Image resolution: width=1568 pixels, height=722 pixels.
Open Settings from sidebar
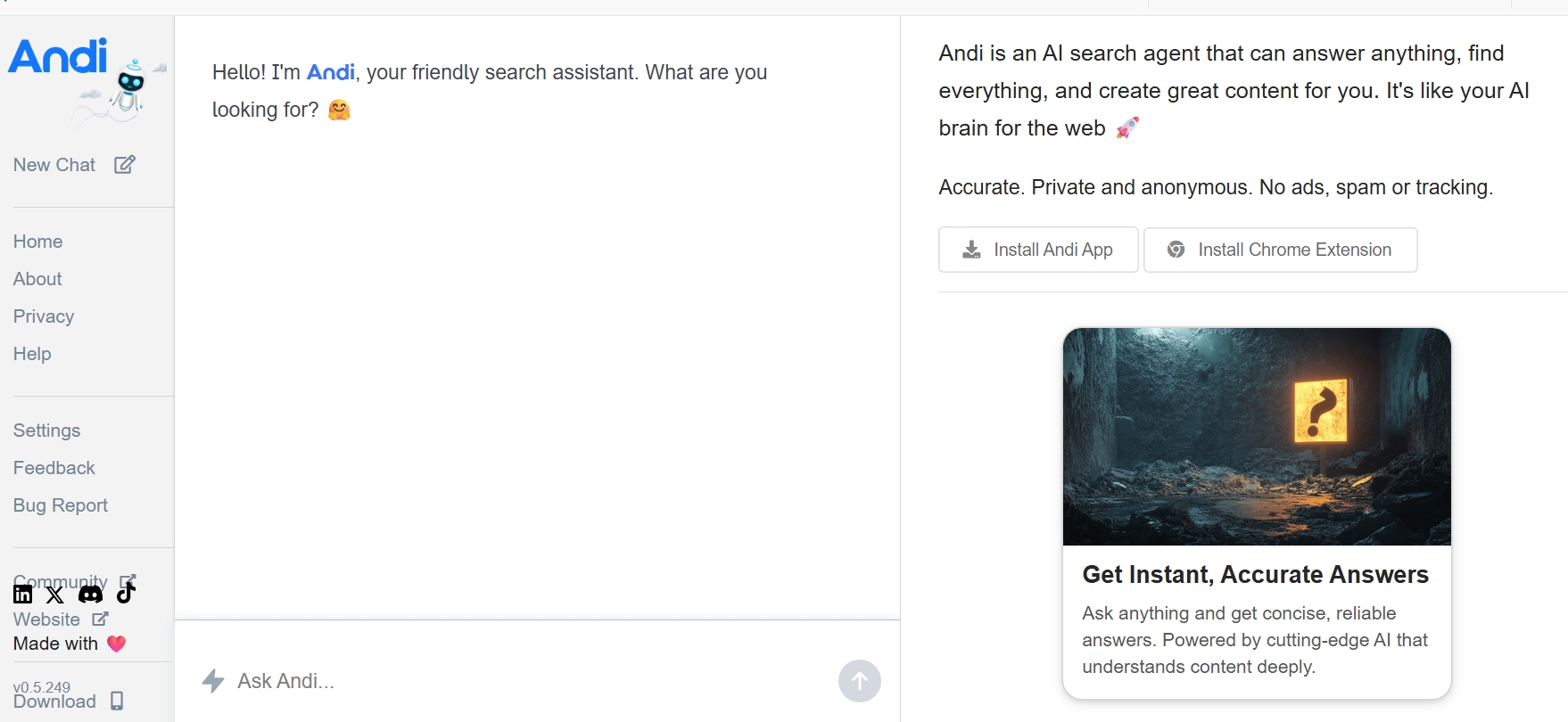pyautogui.click(x=46, y=431)
